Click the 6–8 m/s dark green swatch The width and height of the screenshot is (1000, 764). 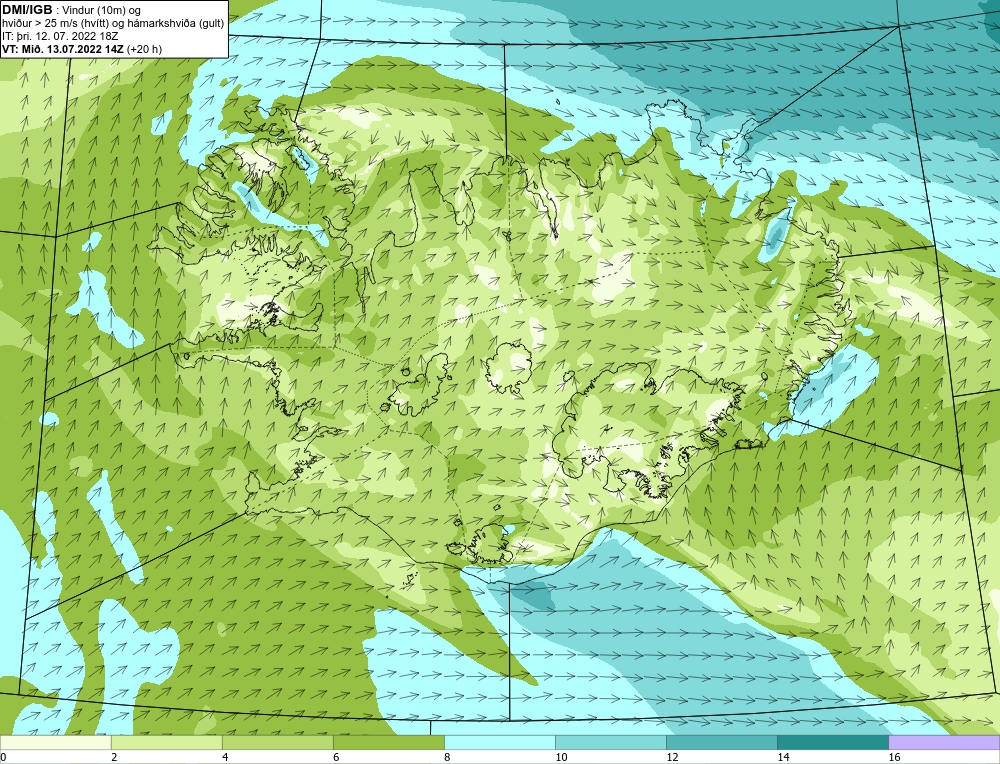coord(388,742)
